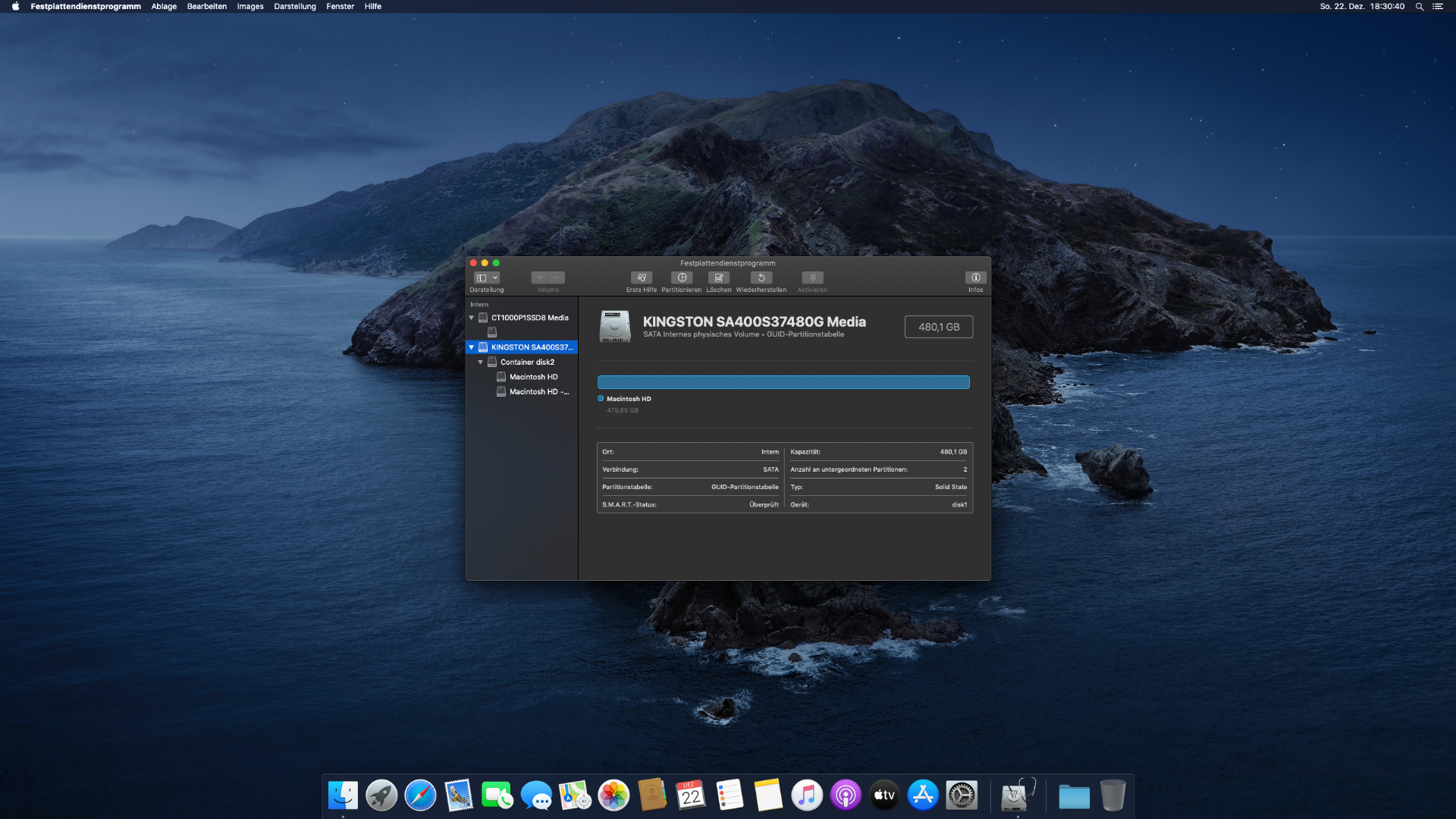Select Container disk2 in the sidebar
The width and height of the screenshot is (1456, 819).
coord(527,362)
